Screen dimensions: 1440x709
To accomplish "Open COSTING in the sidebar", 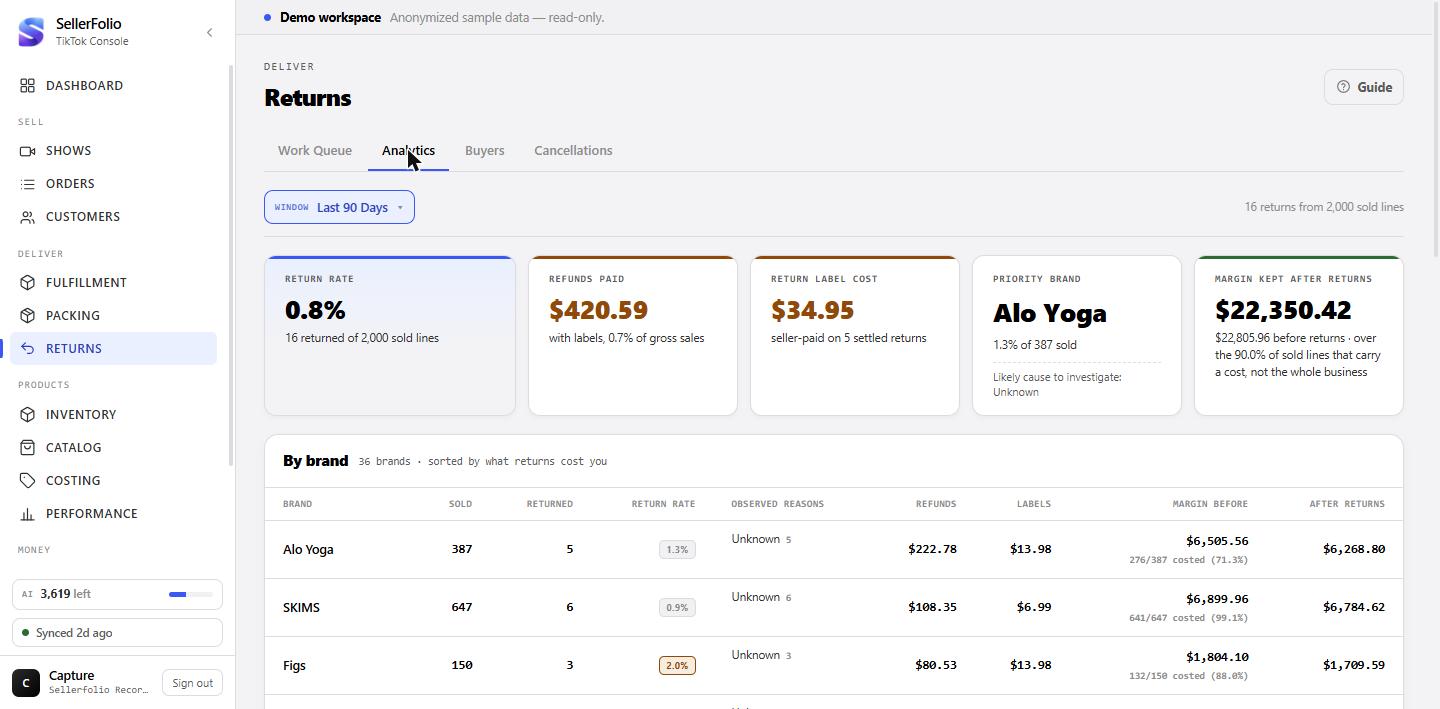I will 113,481.
